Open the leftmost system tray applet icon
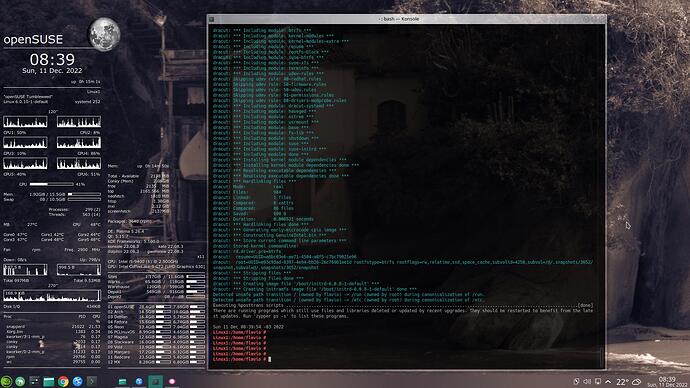The height and width of the screenshot is (388, 690). 576,381
